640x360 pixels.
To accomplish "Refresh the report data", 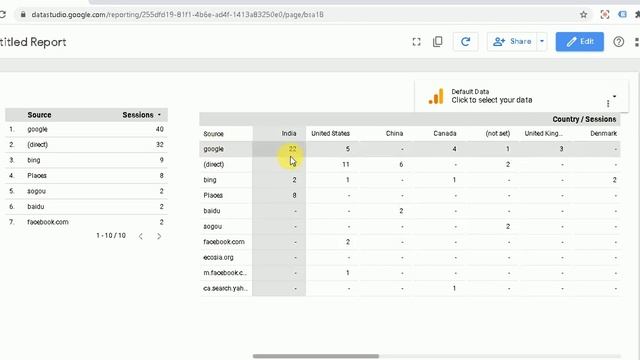I will [465, 41].
